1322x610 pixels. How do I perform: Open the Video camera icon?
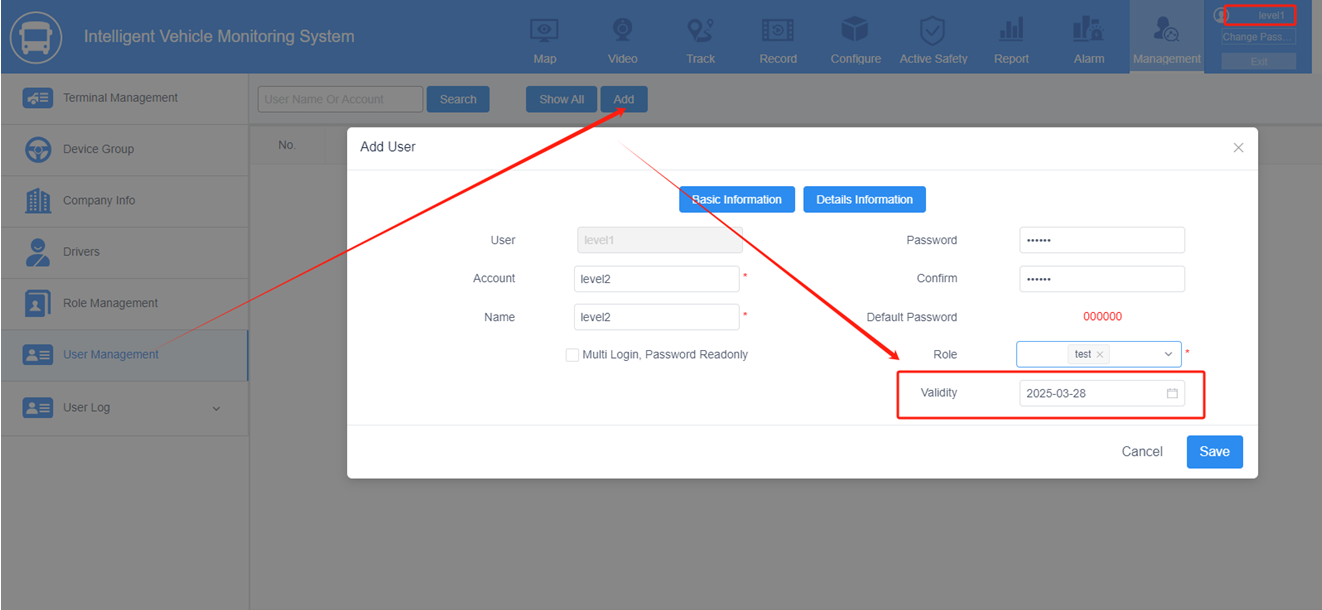click(622, 30)
